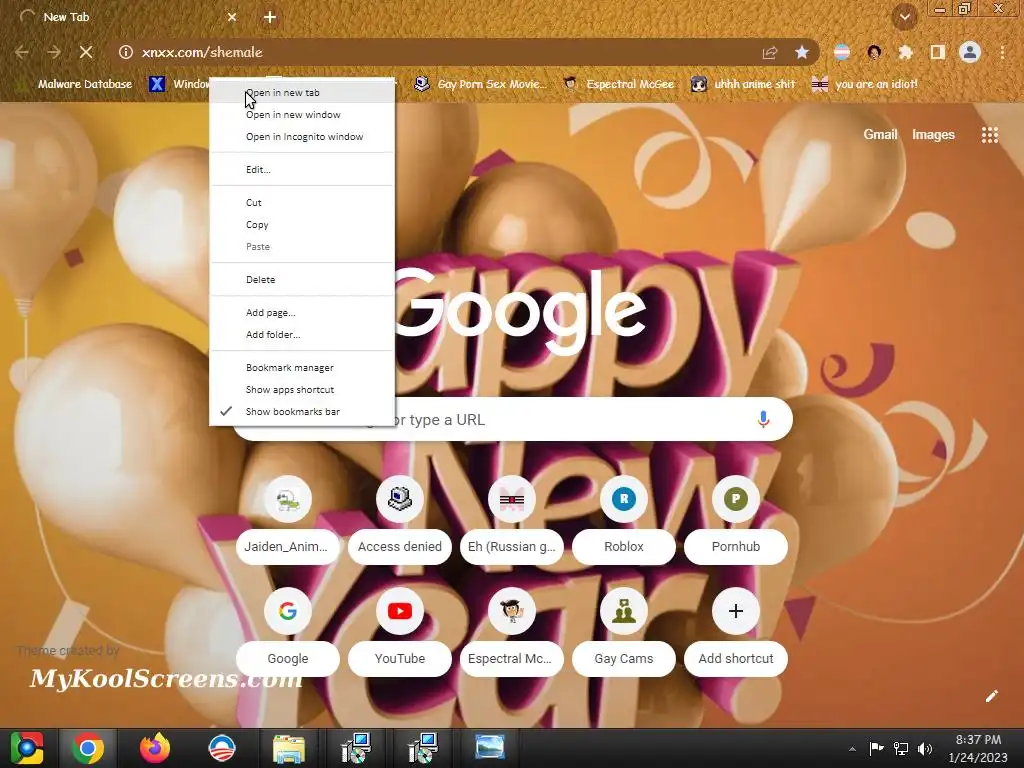Open the Chrome profile avatar
The image size is (1024, 768).
click(x=970, y=52)
